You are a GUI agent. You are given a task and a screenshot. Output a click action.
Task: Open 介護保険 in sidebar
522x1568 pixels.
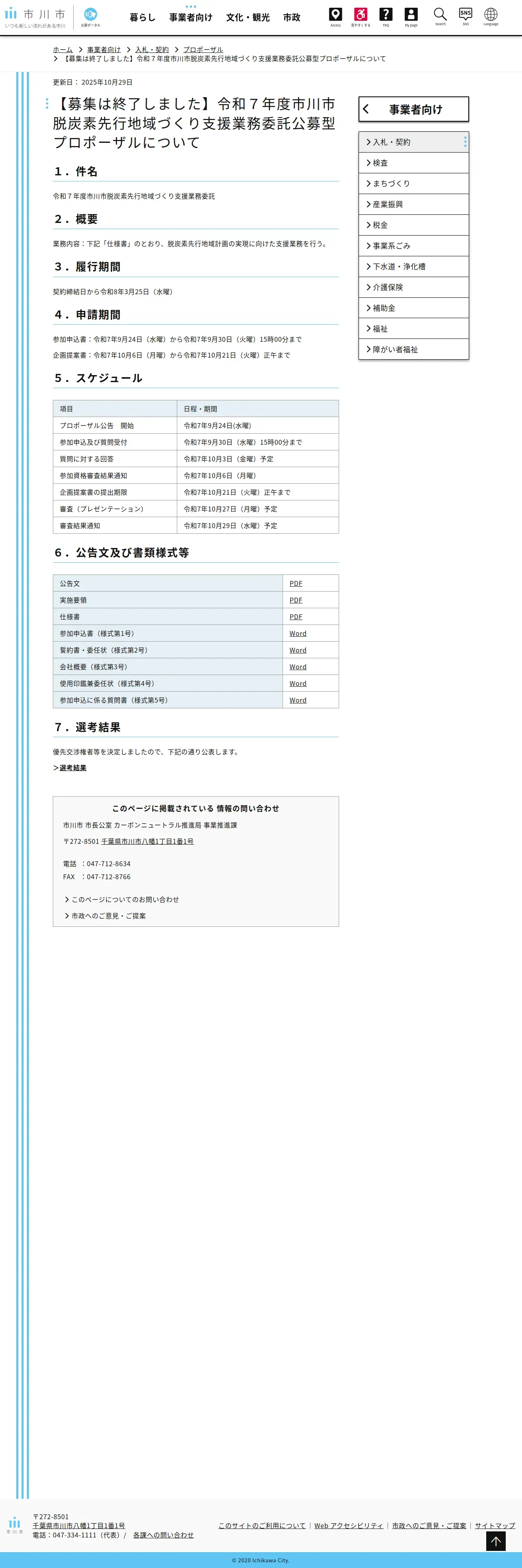tap(414, 287)
